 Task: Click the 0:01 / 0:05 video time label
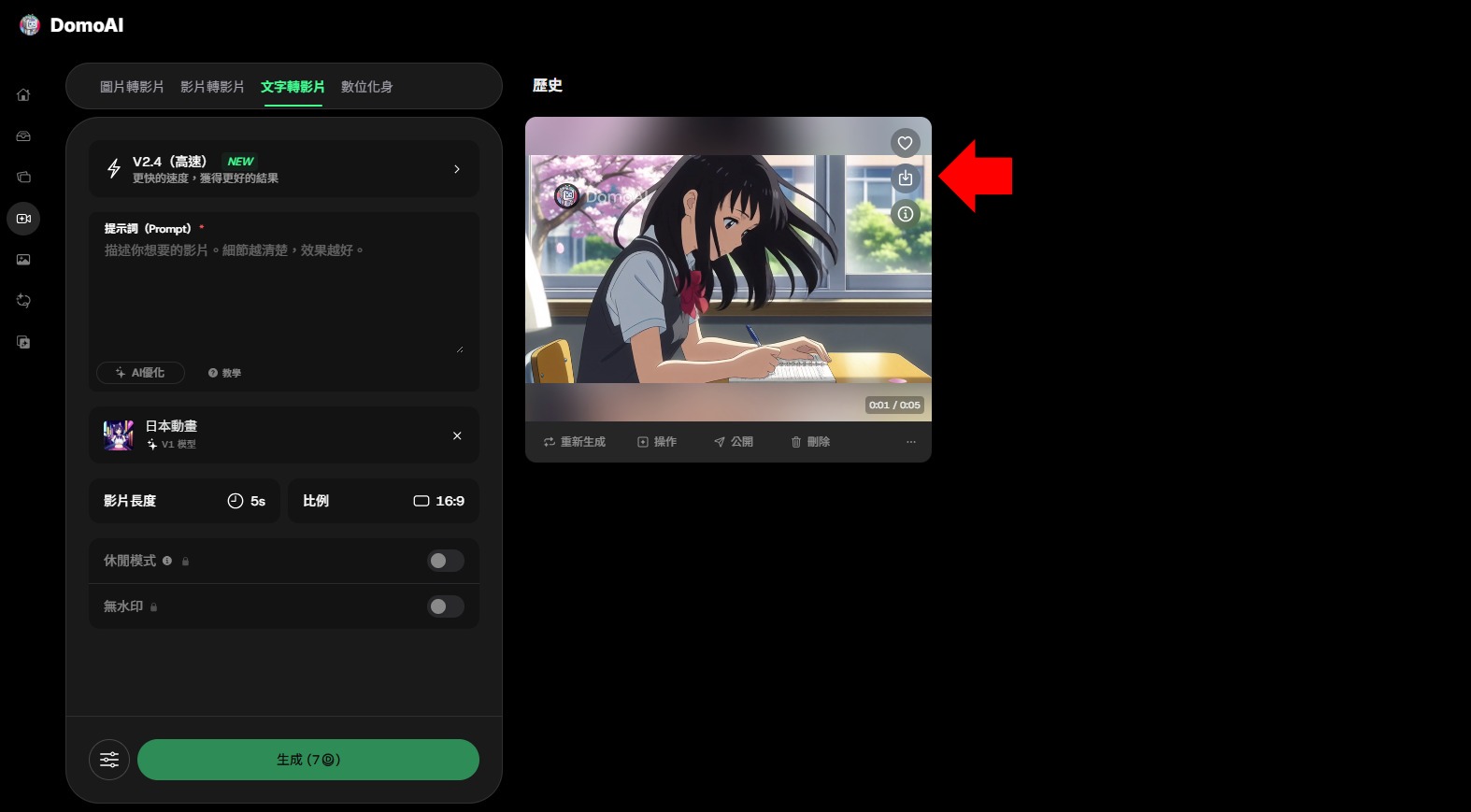pos(894,405)
